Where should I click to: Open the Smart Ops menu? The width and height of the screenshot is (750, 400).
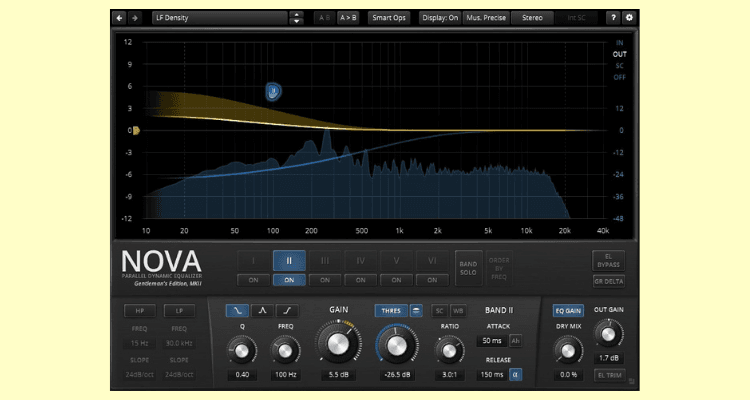click(x=389, y=18)
